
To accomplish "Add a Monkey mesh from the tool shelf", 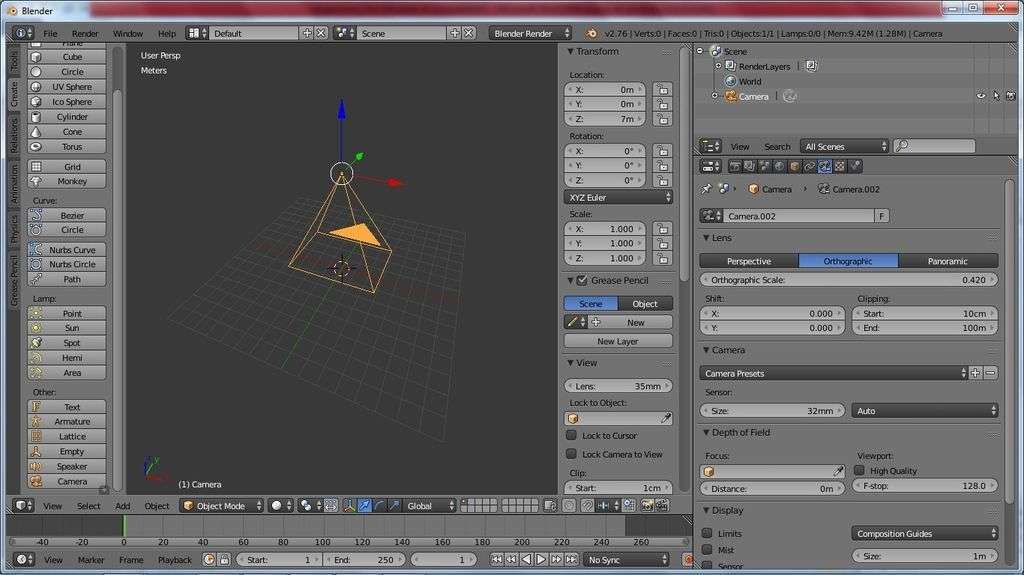I will [68, 181].
